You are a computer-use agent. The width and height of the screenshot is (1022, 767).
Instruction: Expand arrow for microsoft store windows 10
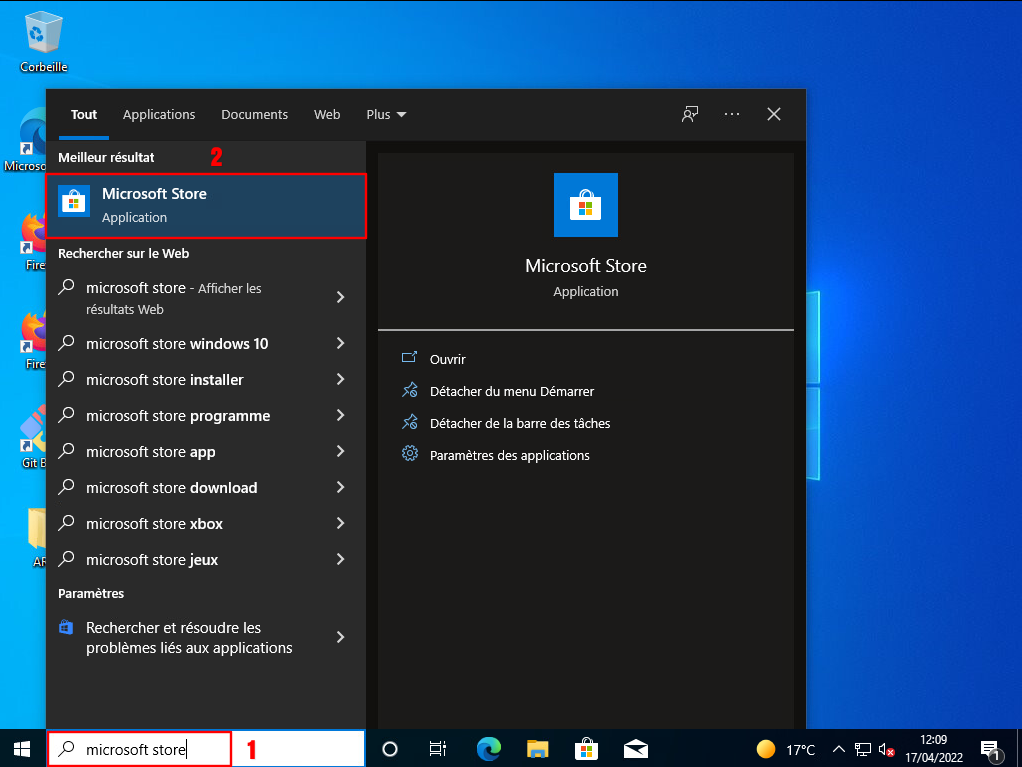tap(340, 343)
